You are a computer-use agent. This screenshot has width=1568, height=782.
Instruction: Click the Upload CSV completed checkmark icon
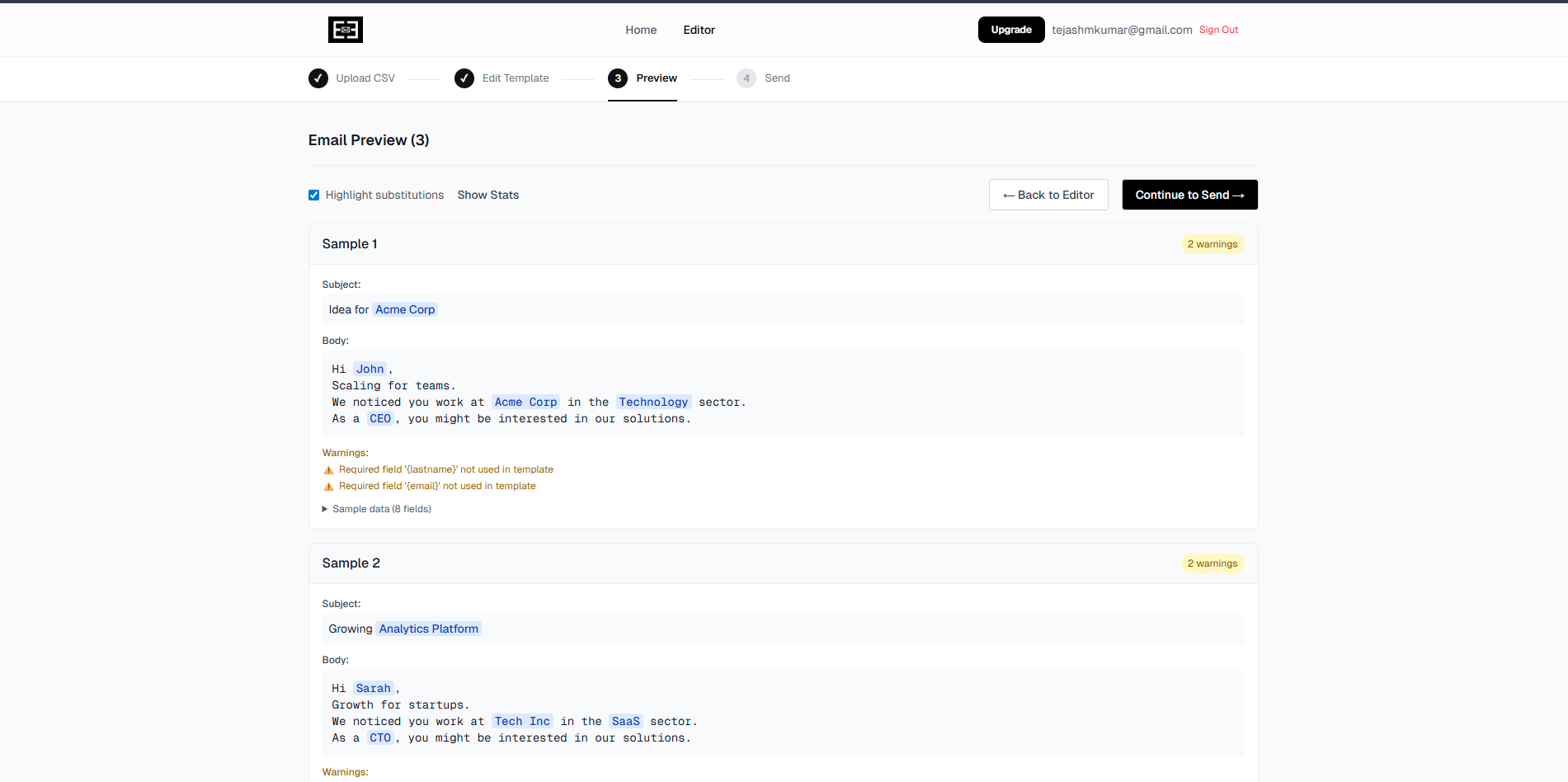pyautogui.click(x=318, y=78)
